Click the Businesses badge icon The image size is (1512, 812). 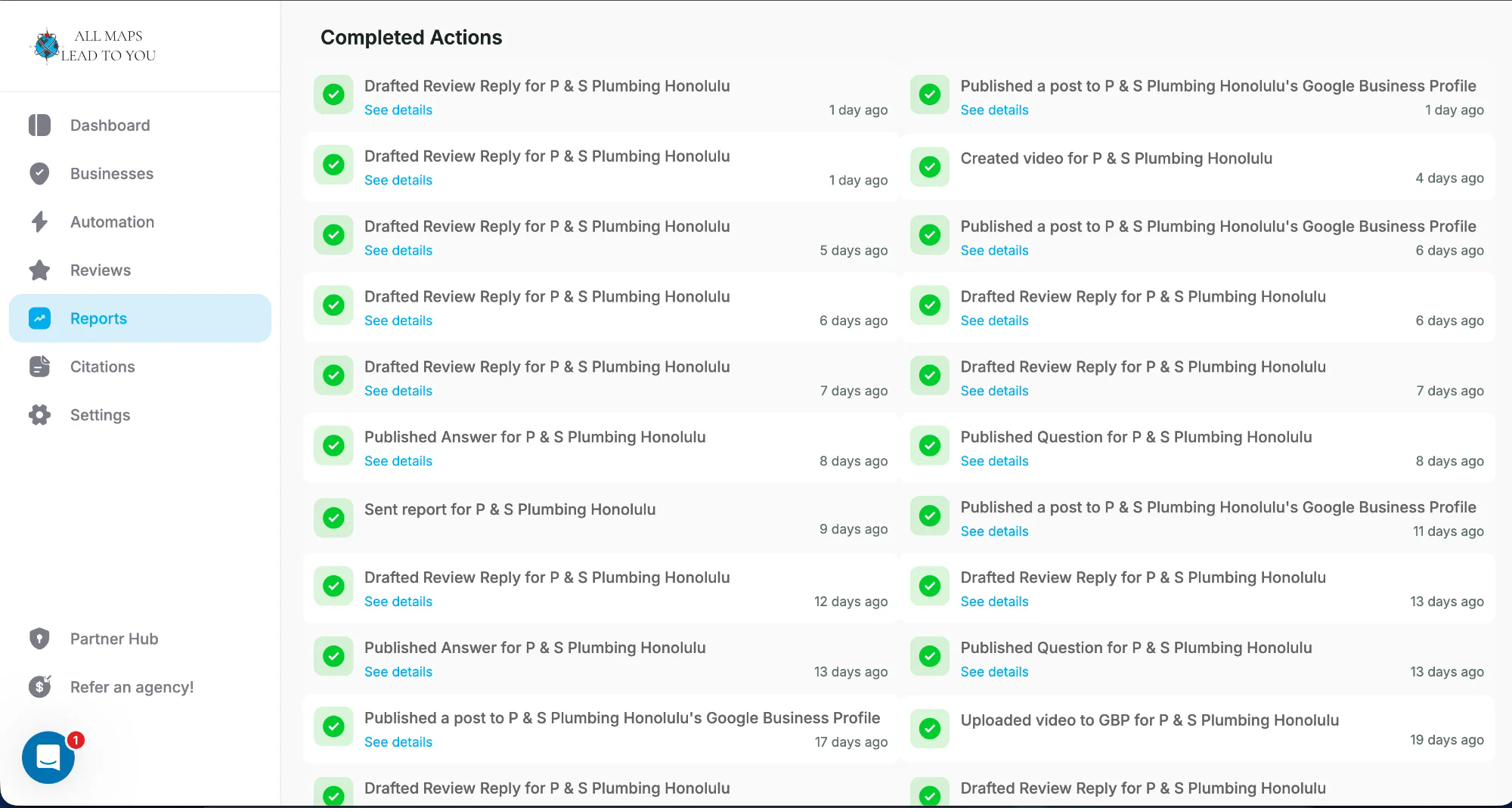(x=40, y=174)
